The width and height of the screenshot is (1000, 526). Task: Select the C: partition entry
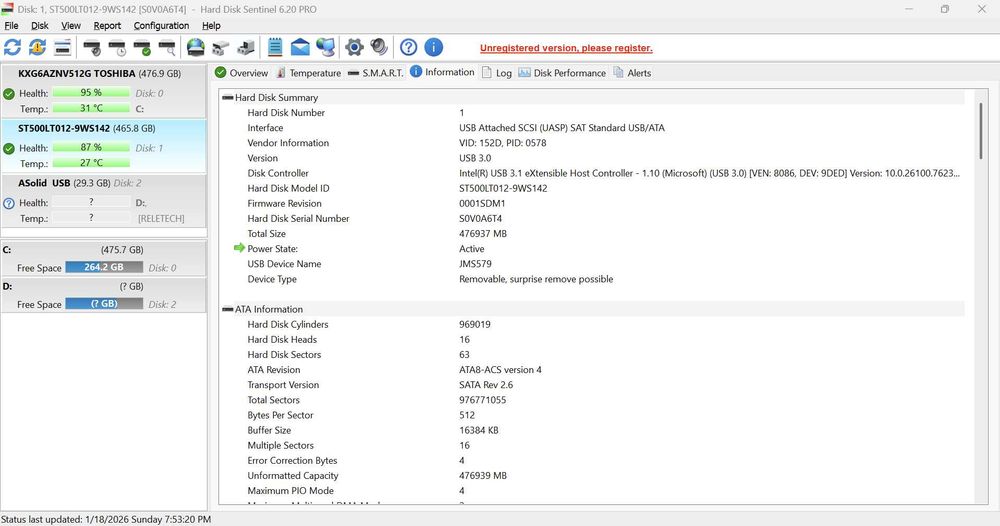[x=103, y=258]
